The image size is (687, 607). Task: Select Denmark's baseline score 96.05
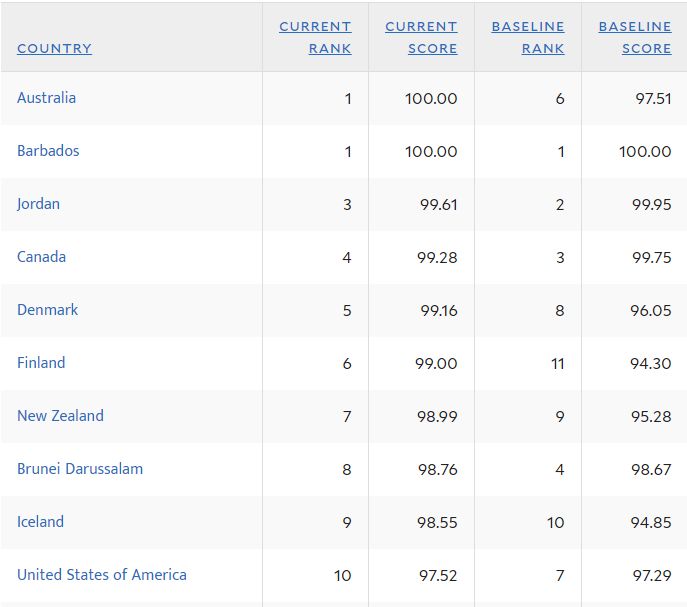(651, 311)
